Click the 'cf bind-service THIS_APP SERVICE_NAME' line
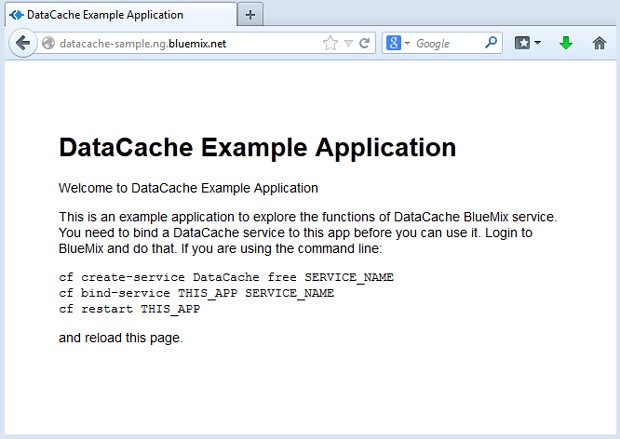Screen dimensions: 620x439 [197, 293]
